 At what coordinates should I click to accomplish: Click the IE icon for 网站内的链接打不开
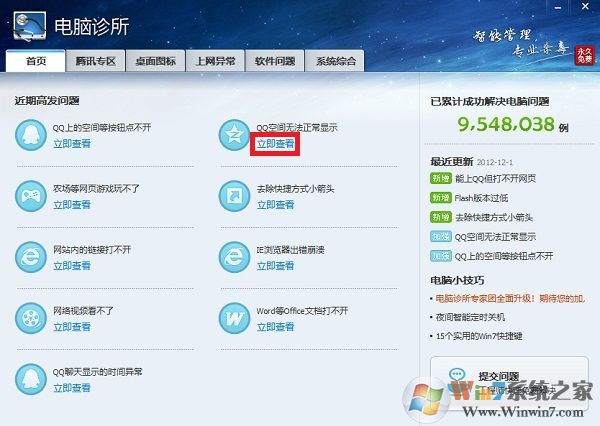pos(31,257)
